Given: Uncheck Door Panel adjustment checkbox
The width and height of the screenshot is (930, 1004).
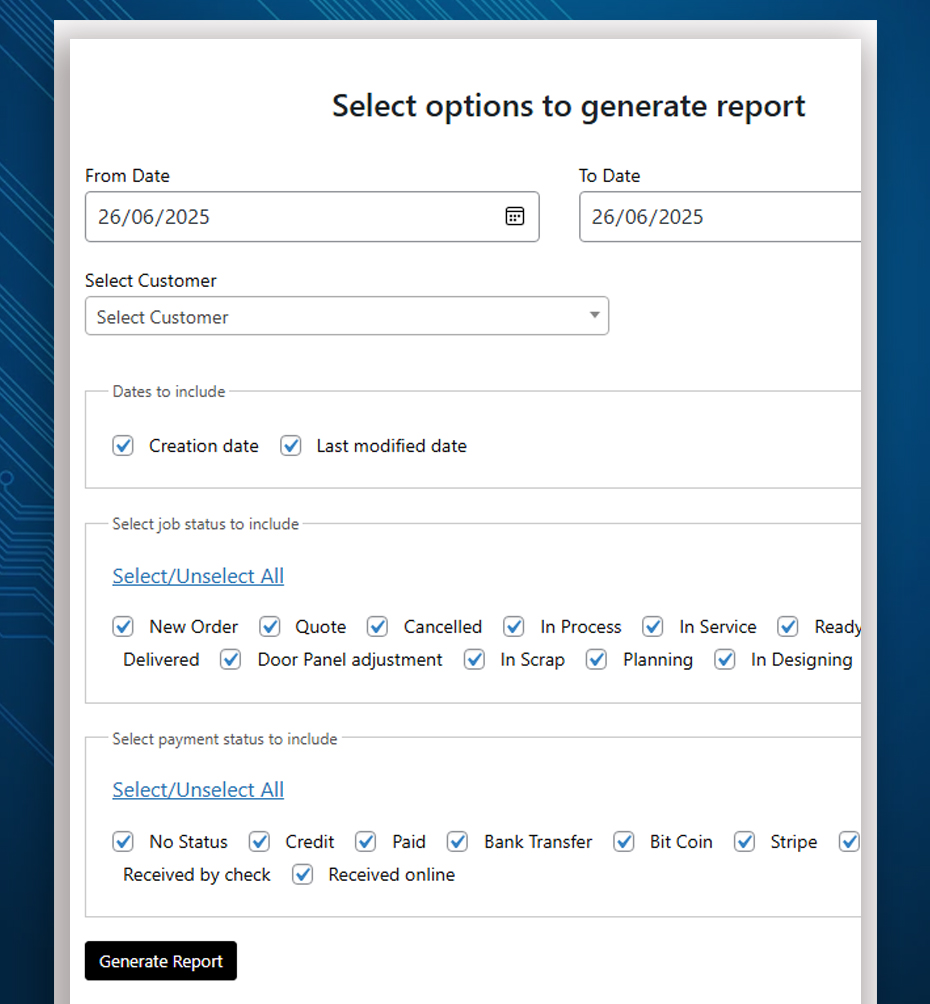Looking at the screenshot, I should click(x=231, y=660).
